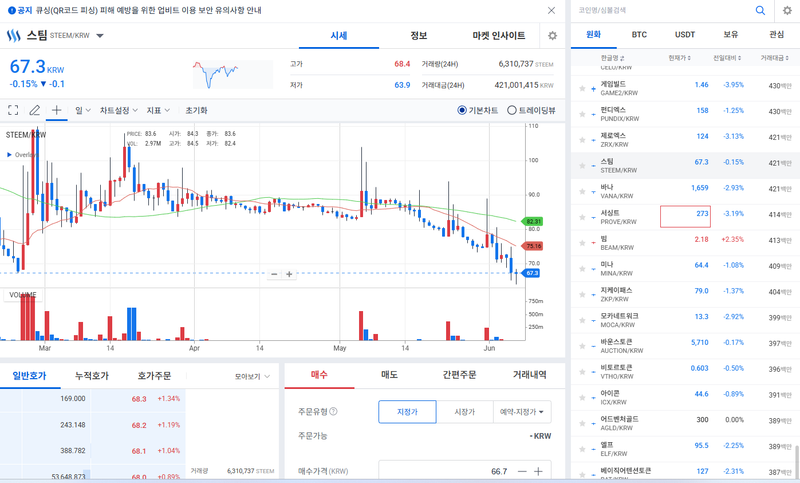Open the 모아보기 dropdown in the order book

point(252,376)
